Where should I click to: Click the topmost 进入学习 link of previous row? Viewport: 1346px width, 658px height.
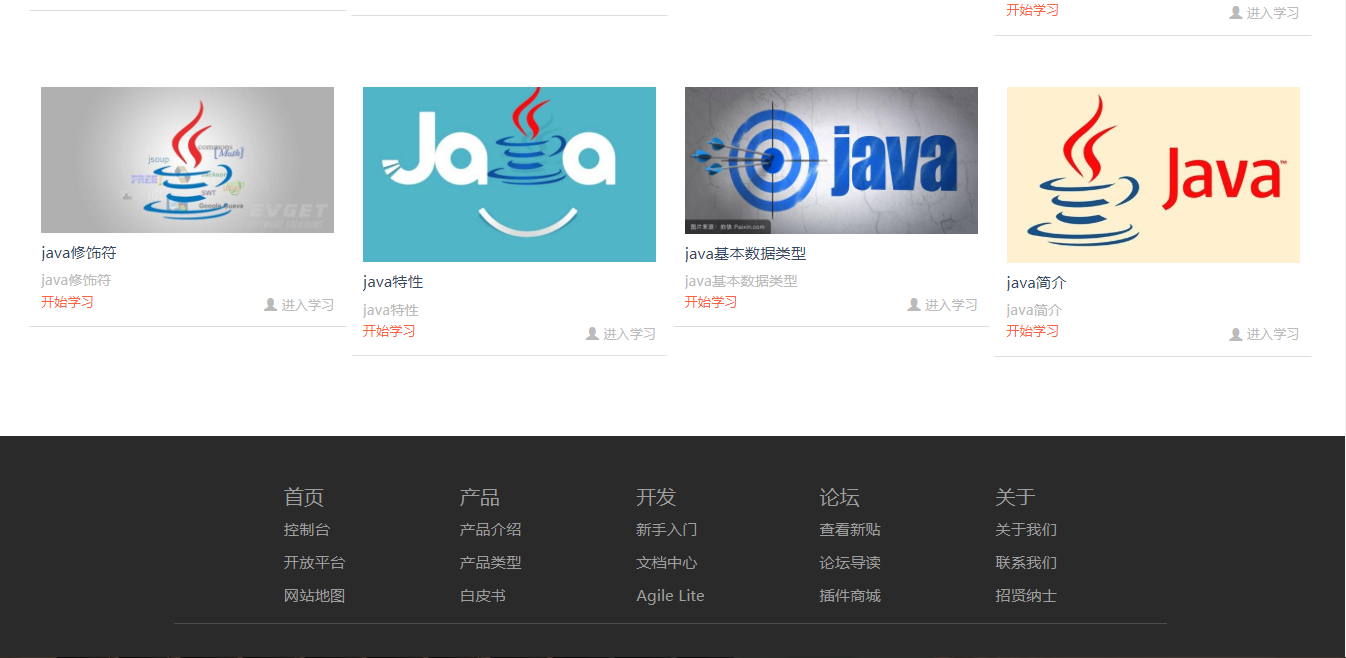click(1273, 13)
